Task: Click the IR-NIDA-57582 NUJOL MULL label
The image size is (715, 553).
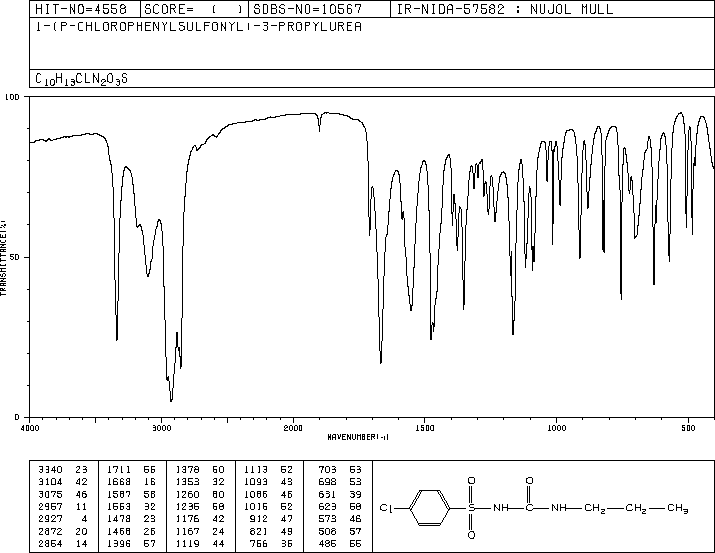Action: pyautogui.click(x=505, y=9)
